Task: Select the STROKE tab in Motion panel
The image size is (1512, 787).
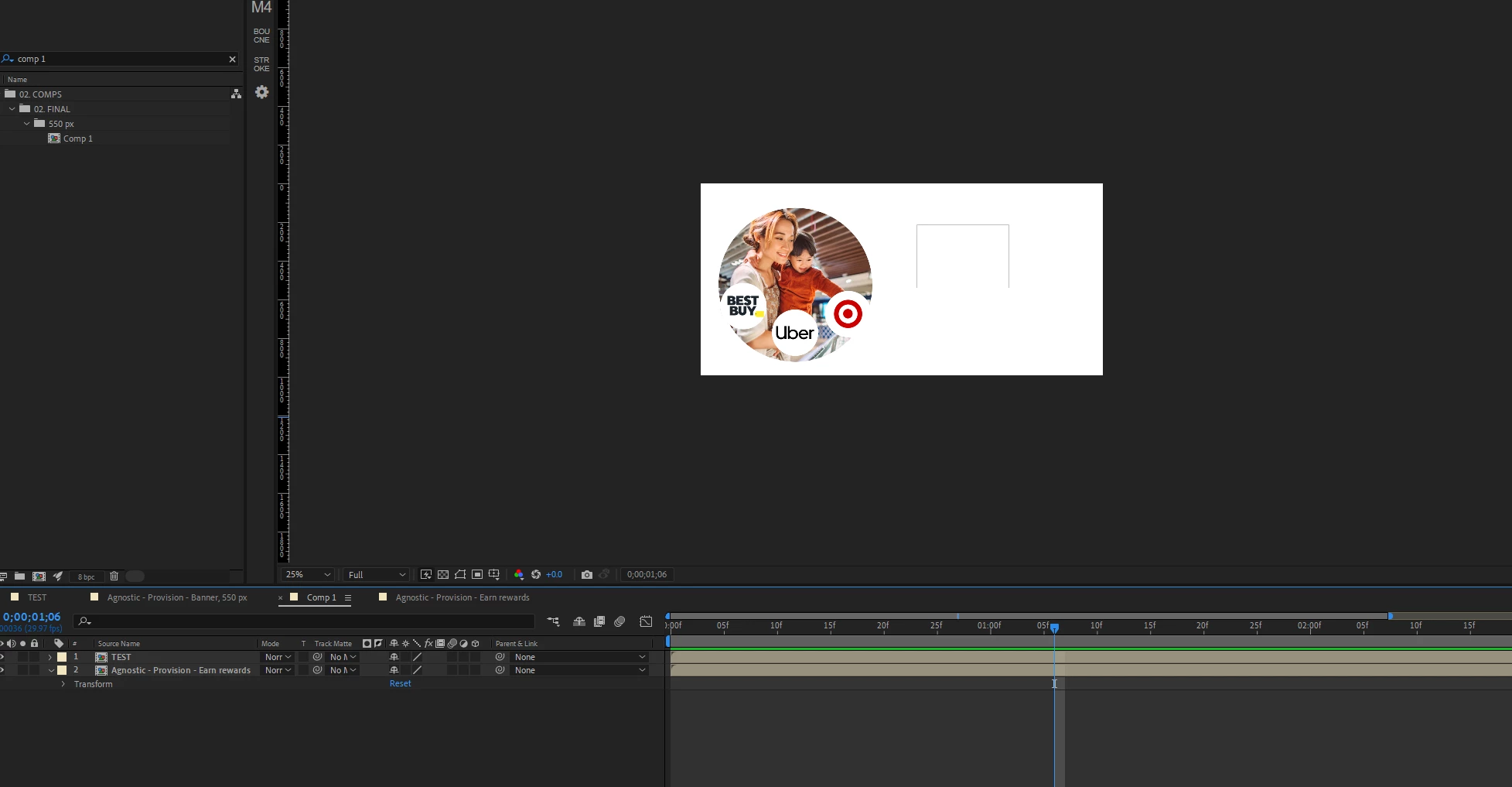Action: (261, 64)
